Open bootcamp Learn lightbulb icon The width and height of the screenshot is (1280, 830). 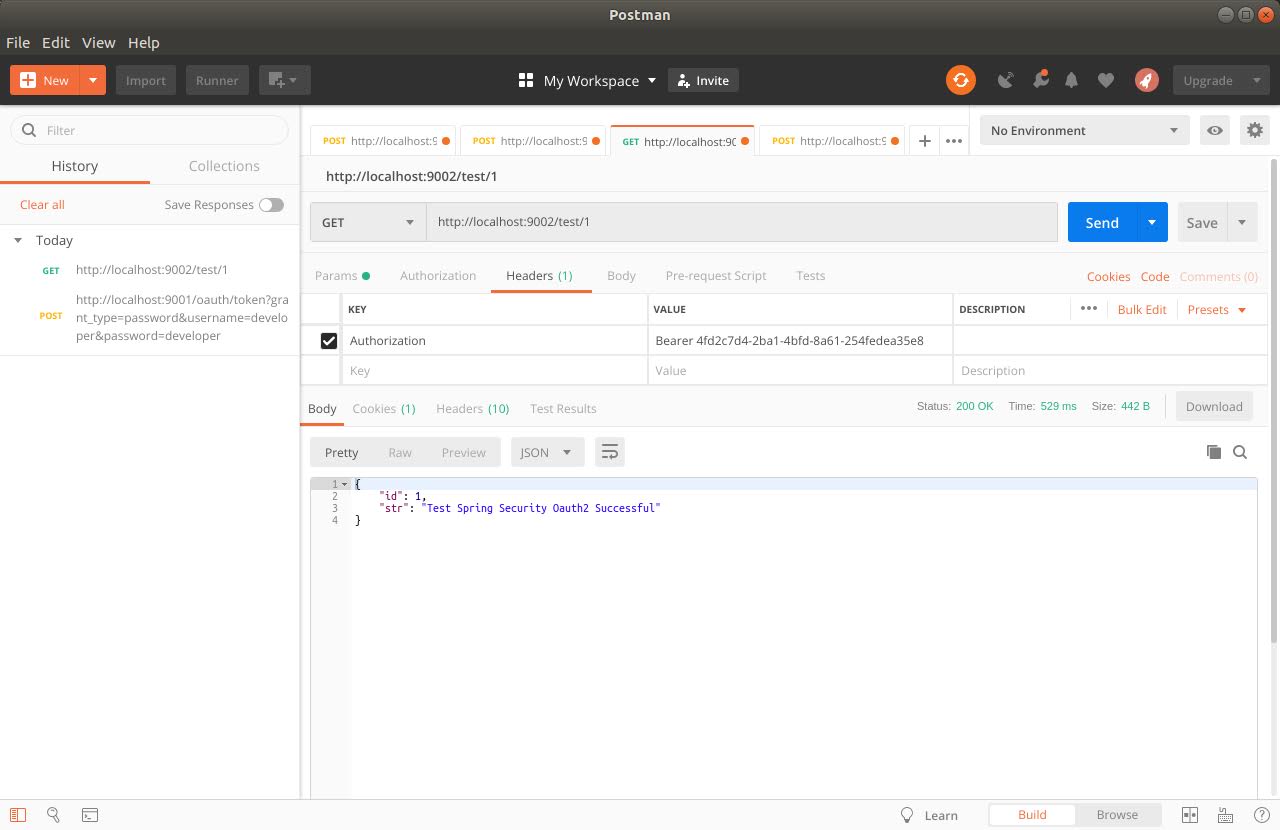[x=907, y=815]
